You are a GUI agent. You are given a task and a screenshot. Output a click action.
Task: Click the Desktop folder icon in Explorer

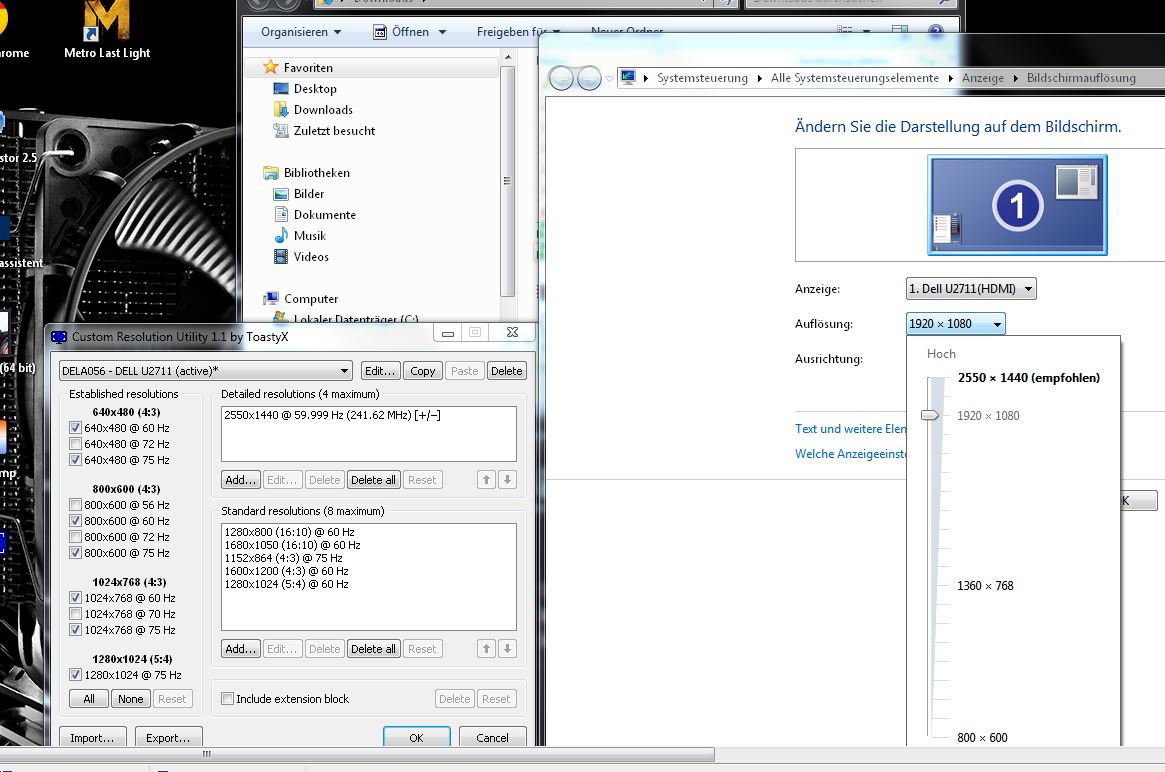[x=281, y=88]
